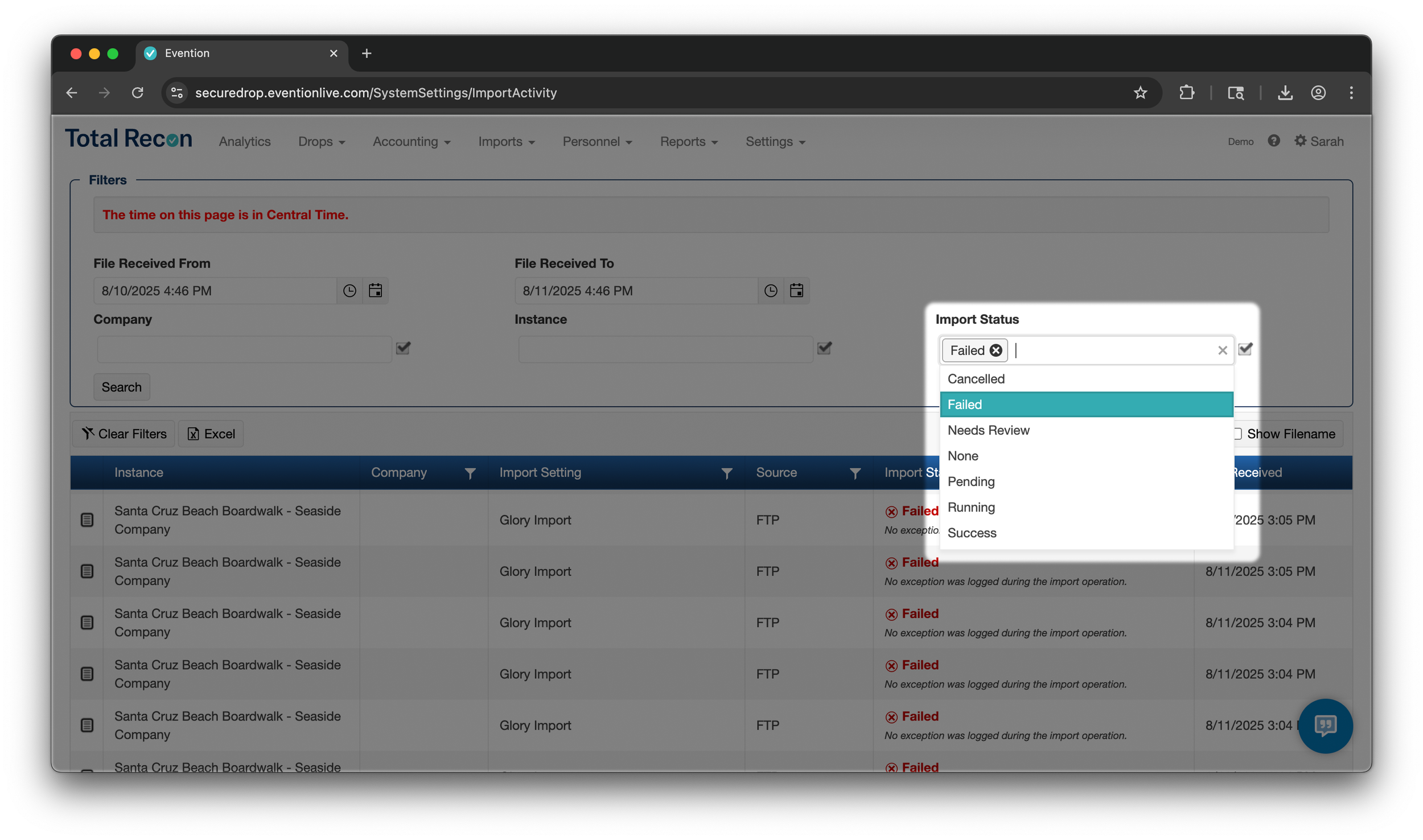Click the Source column filter icon
The width and height of the screenshot is (1423, 840).
854,473
